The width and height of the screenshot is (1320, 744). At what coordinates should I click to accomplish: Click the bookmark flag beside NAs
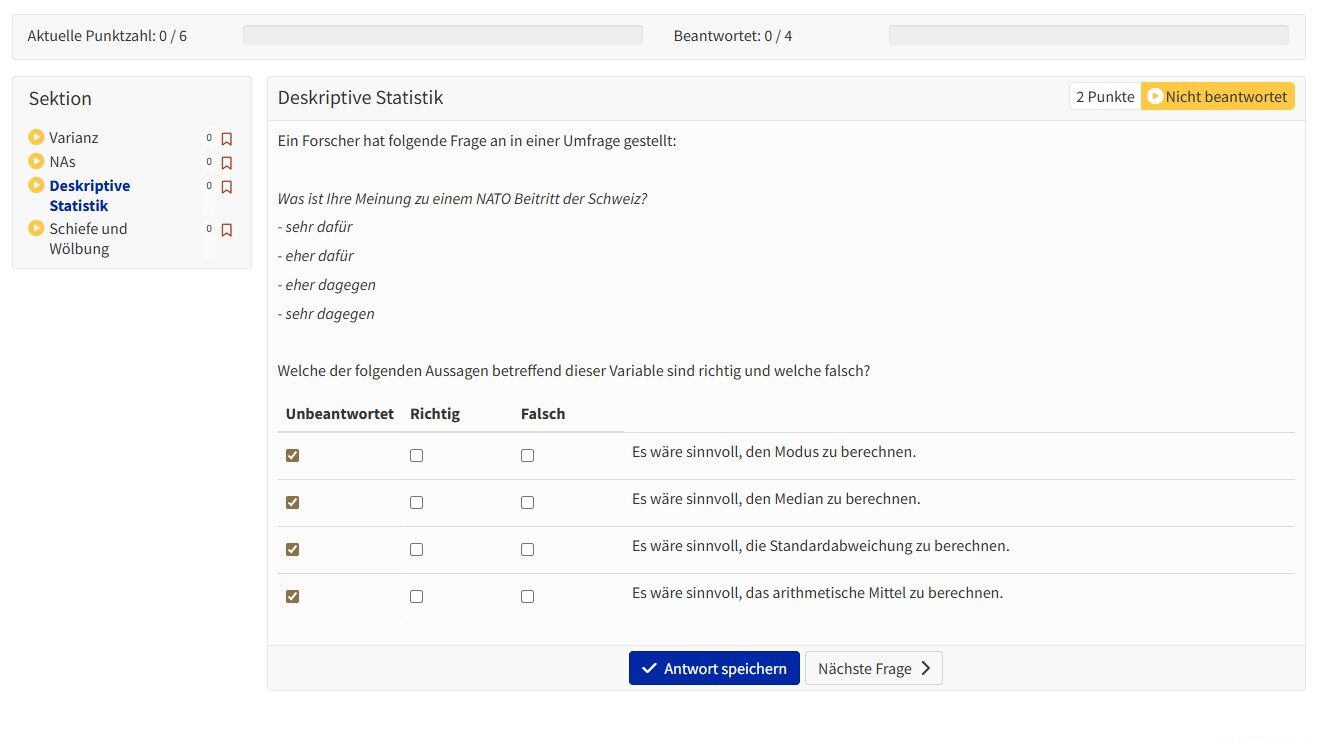point(227,162)
